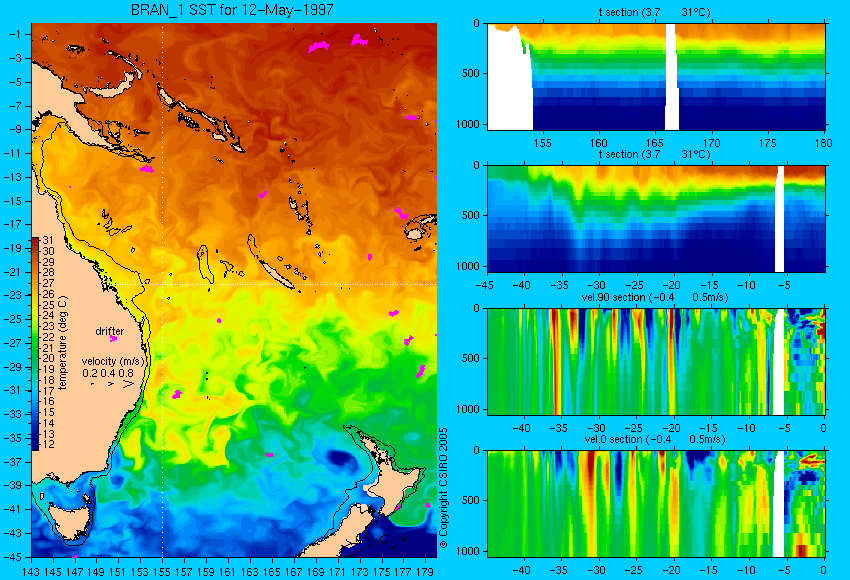
Task: Click the "drifter" legend label
Action: (110, 331)
